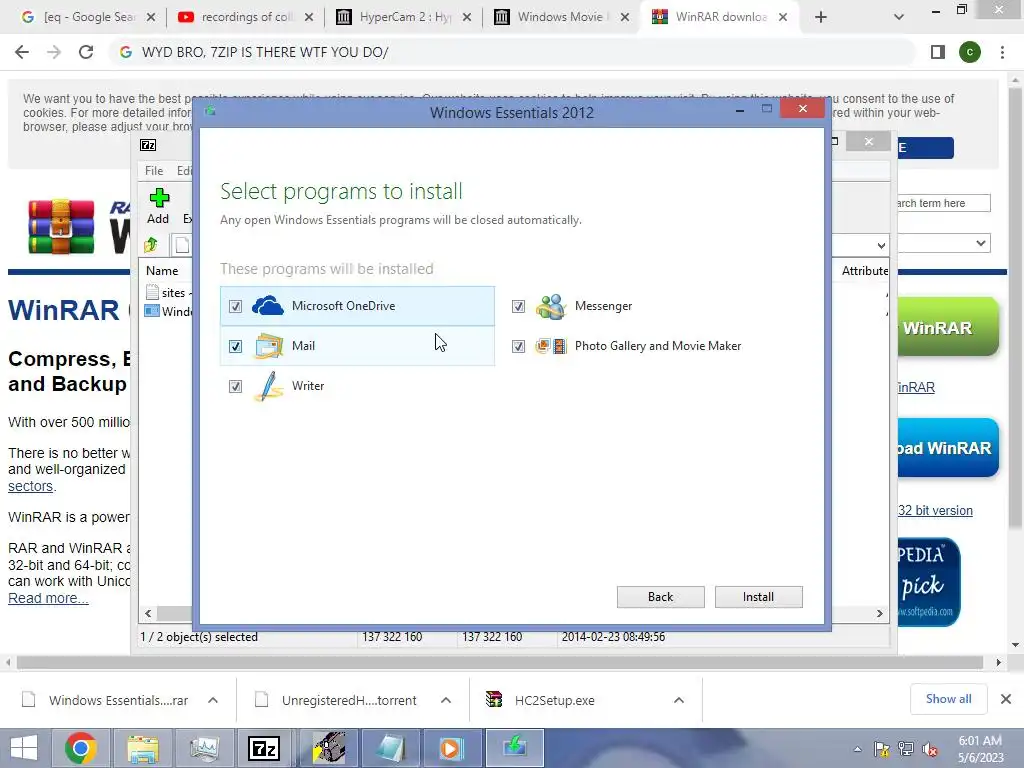
Task: Click the taskbar clock showing 6:01 AM
Action: coord(980,749)
